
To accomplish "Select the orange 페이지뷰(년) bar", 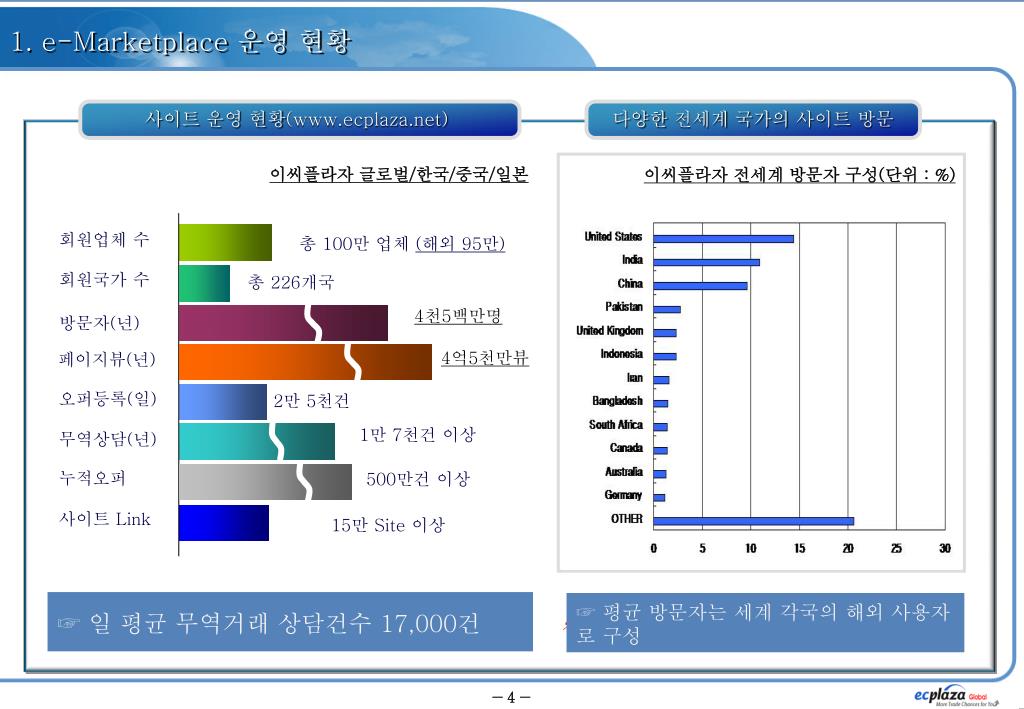I will pyautogui.click(x=306, y=362).
